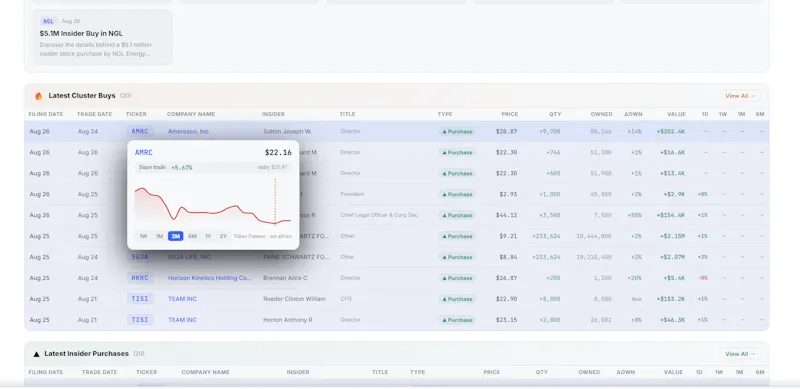Click the +$202.4K value cell

click(x=671, y=131)
